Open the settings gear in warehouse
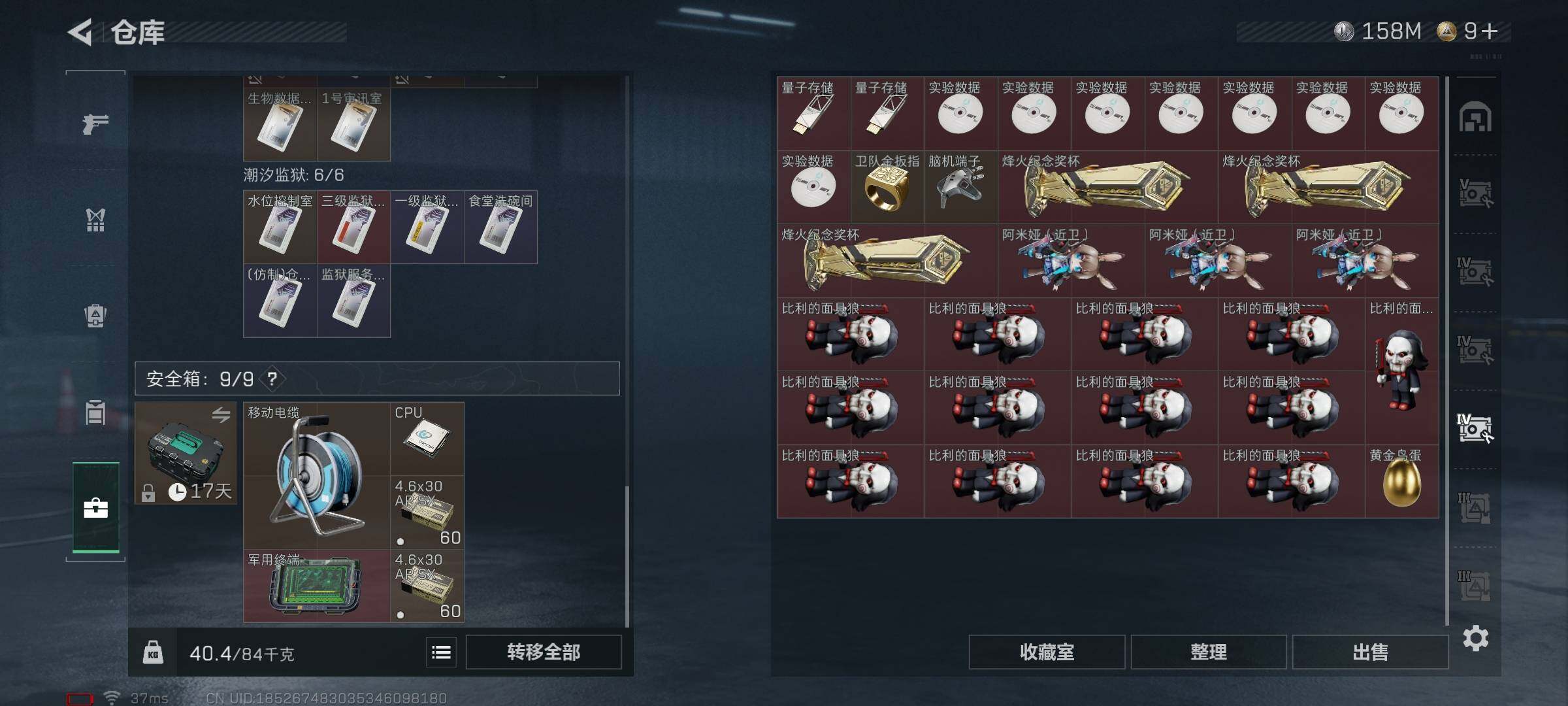 pyautogui.click(x=1476, y=638)
